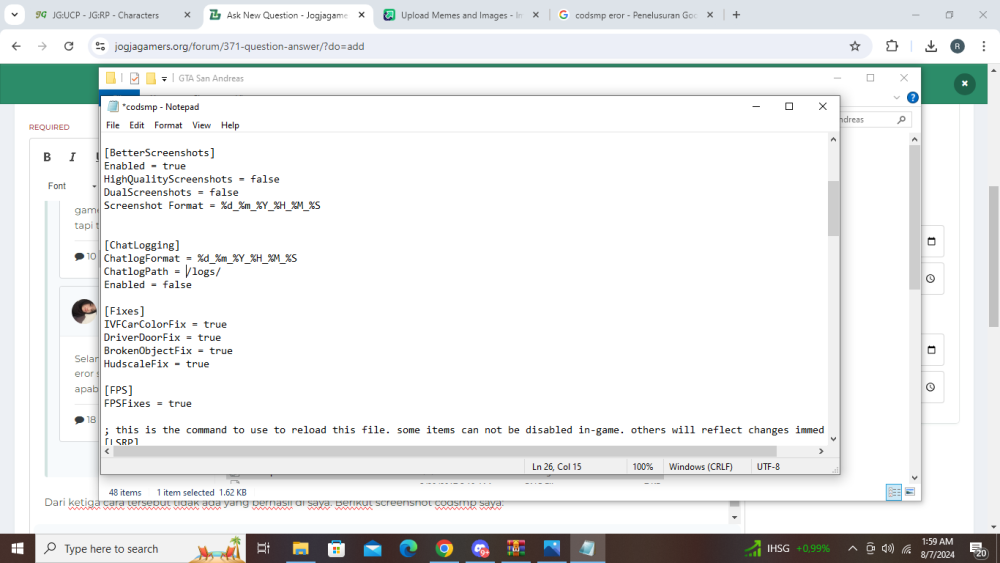The height and width of the screenshot is (563, 1000).
Task: Go back in browser history
Action: pyautogui.click(x=16, y=46)
